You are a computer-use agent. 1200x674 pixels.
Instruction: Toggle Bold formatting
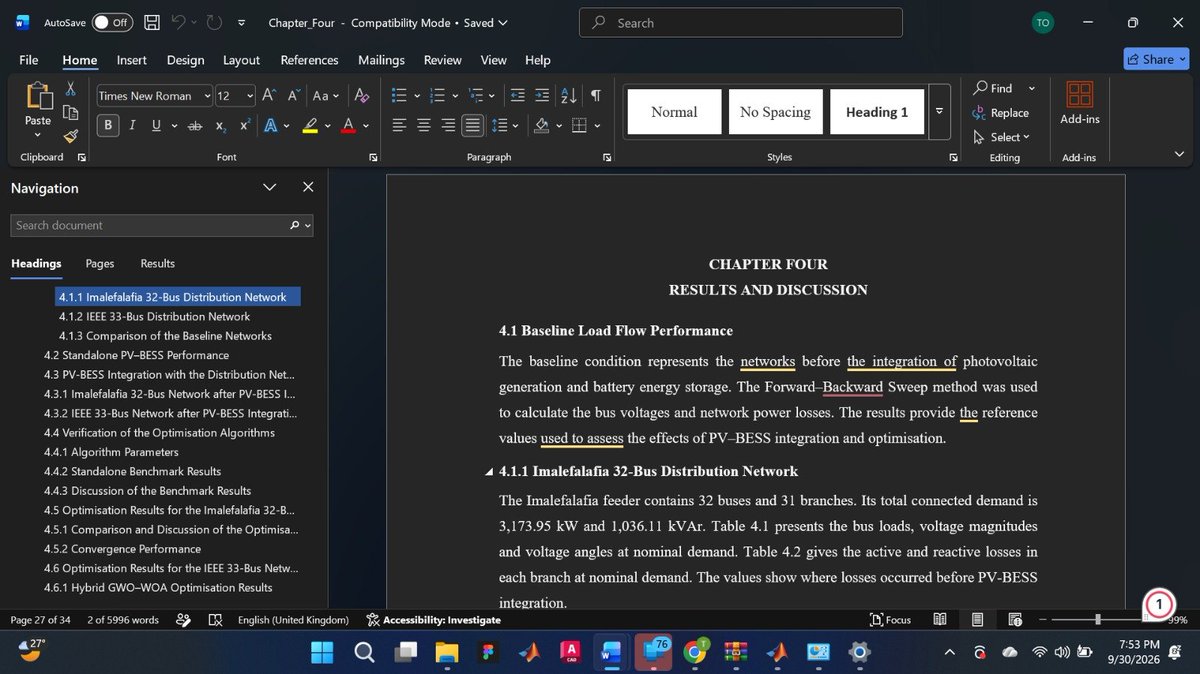108,126
